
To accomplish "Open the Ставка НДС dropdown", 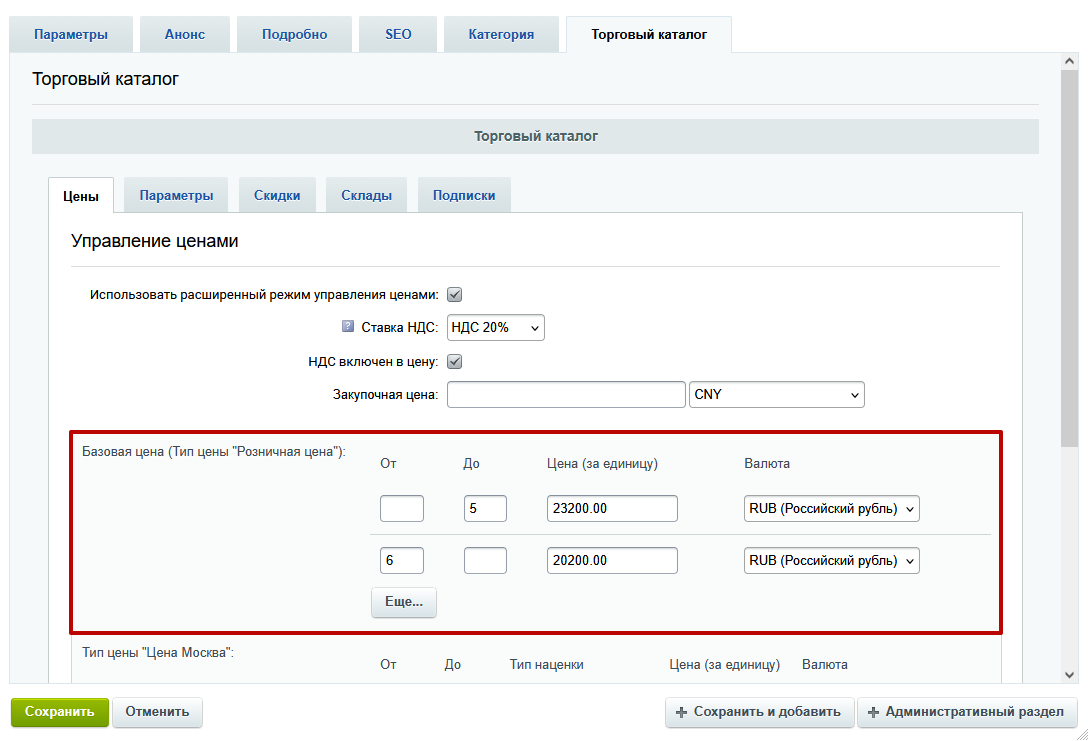I will [496, 327].
